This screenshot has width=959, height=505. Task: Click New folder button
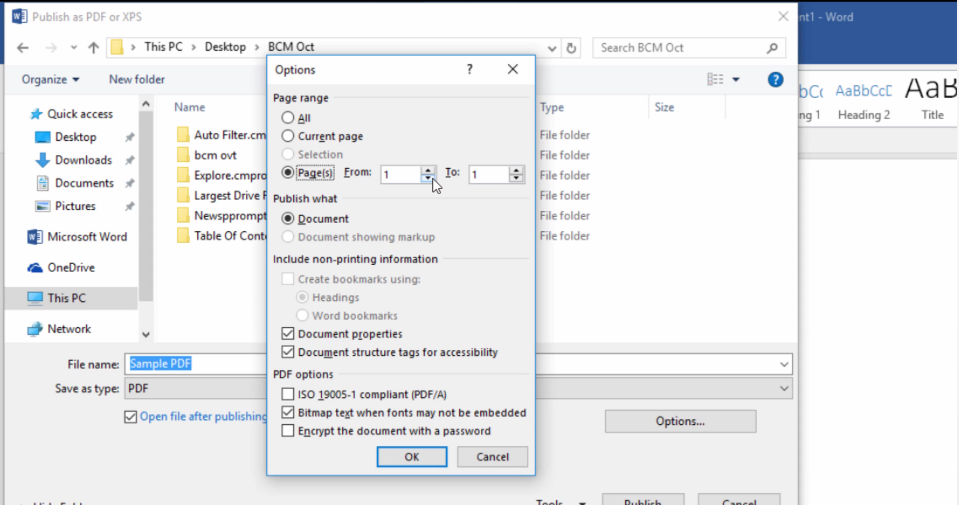tap(137, 79)
